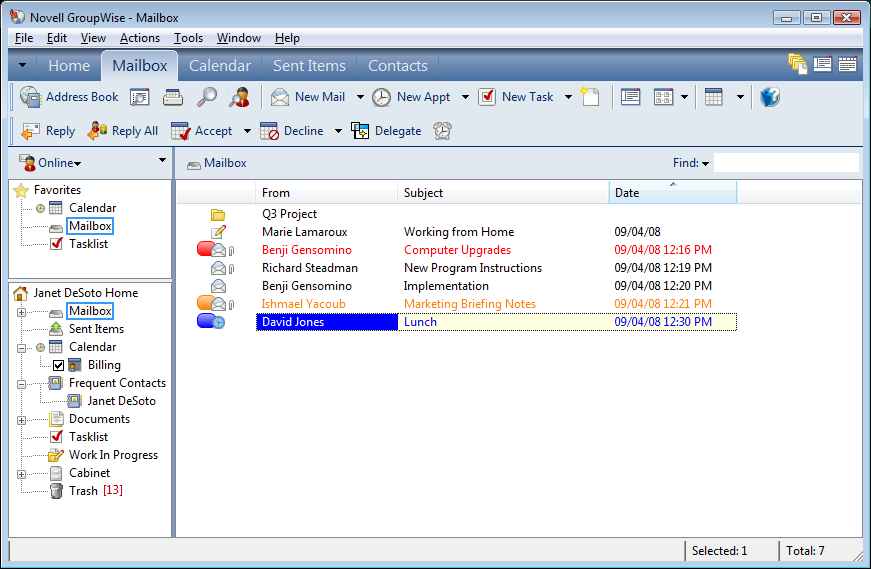Click the user search icon in toolbar

click(239, 97)
